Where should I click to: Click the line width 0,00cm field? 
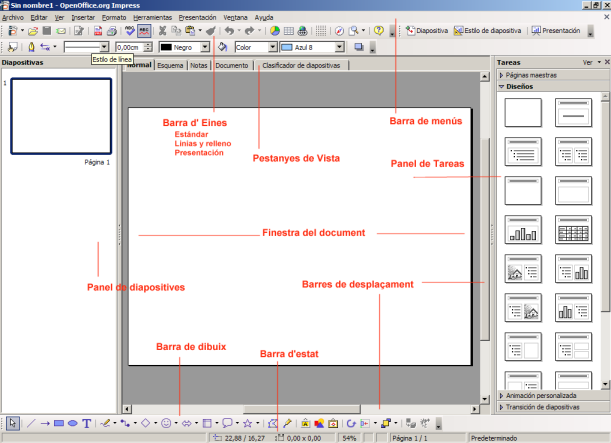click(x=130, y=47)
